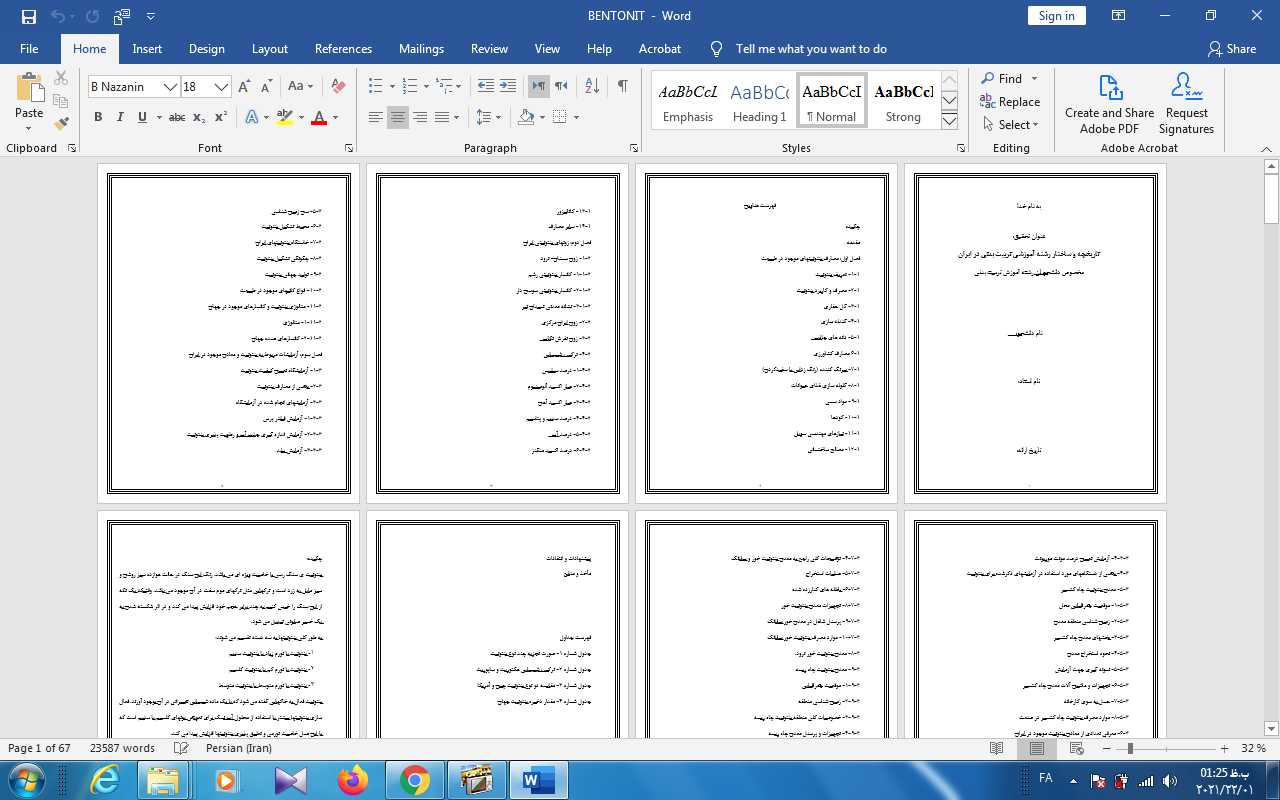
Task: Click the Sign in button
Action: pyautogui.click(x=1056, y=16)
